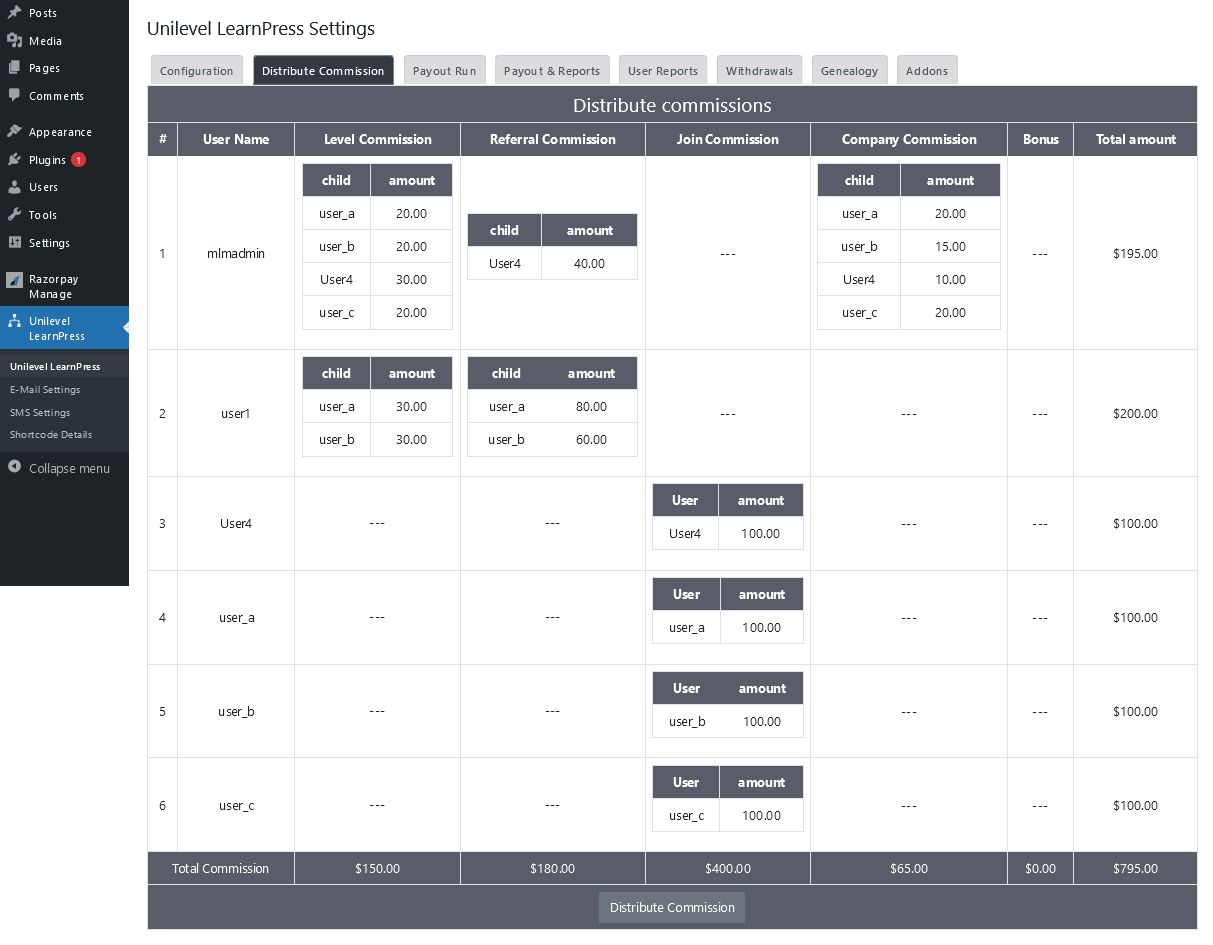Open the Withdrawals tab
Viewport: 1213px width, 945px height.
click(759, 70)
